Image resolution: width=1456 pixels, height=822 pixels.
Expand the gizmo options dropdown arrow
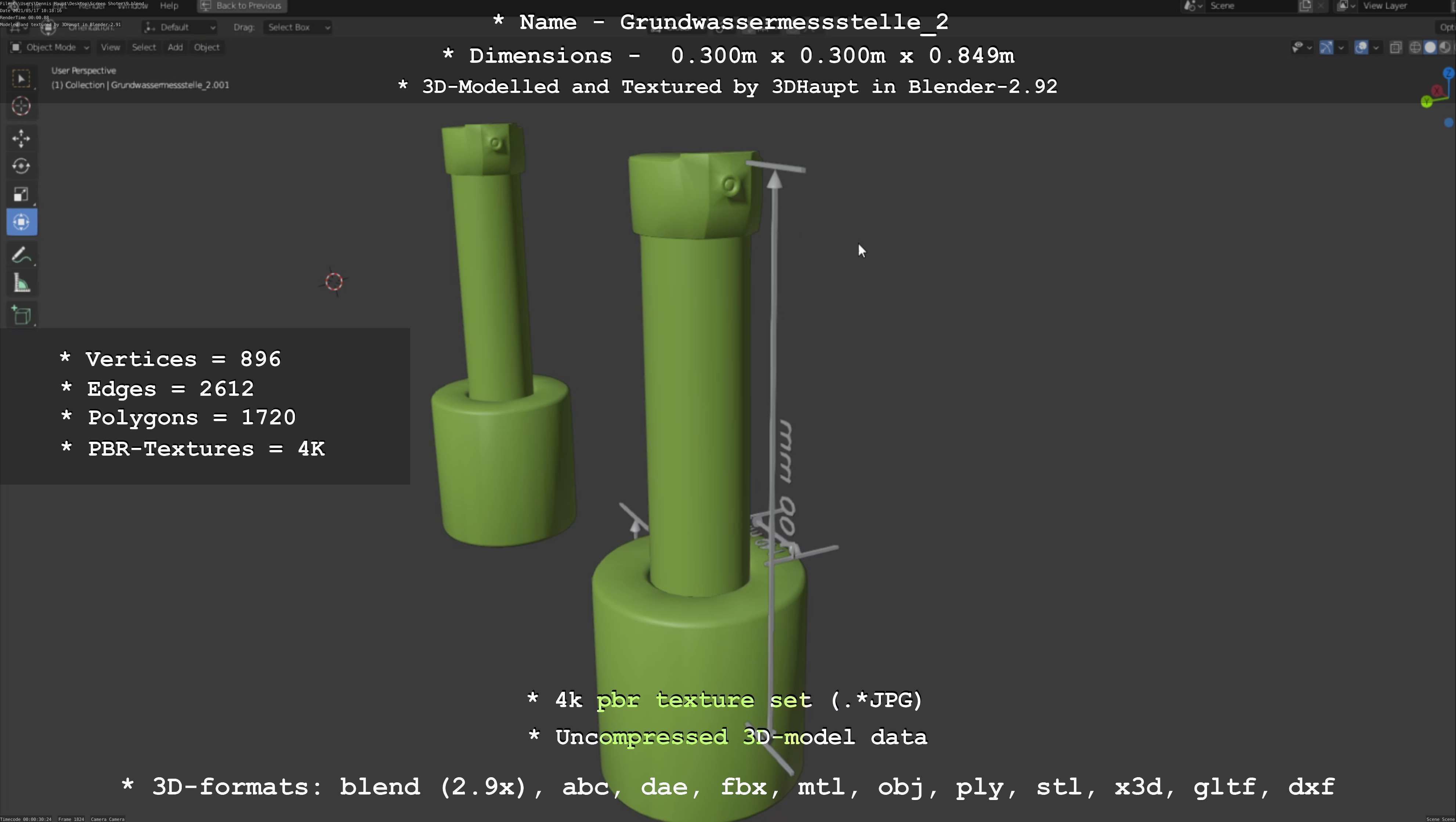click(x=1341, y=47)
